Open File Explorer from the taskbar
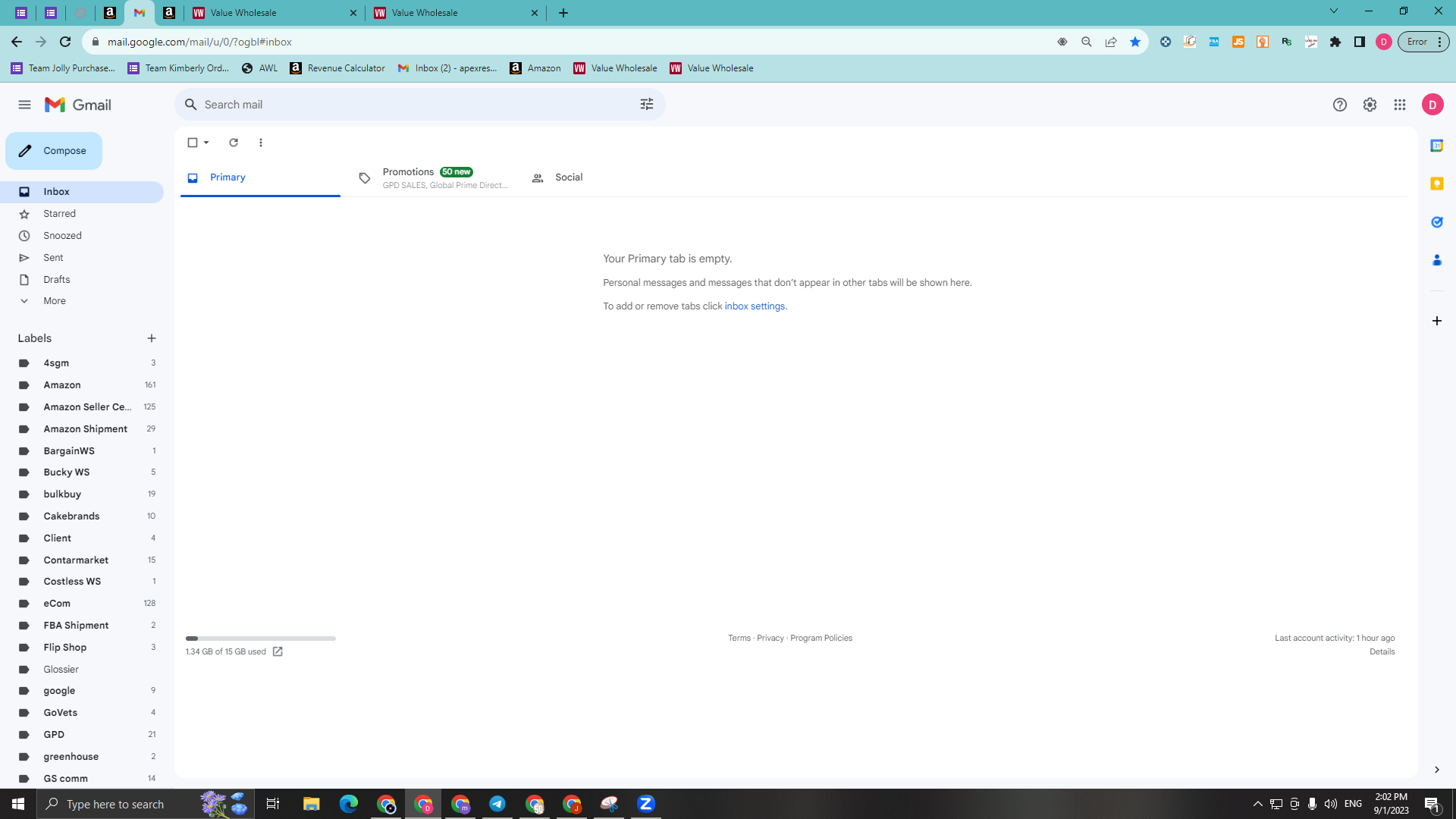Viewport: 1456px width, 819px height. pyautogui.click(x=312, y=804)
